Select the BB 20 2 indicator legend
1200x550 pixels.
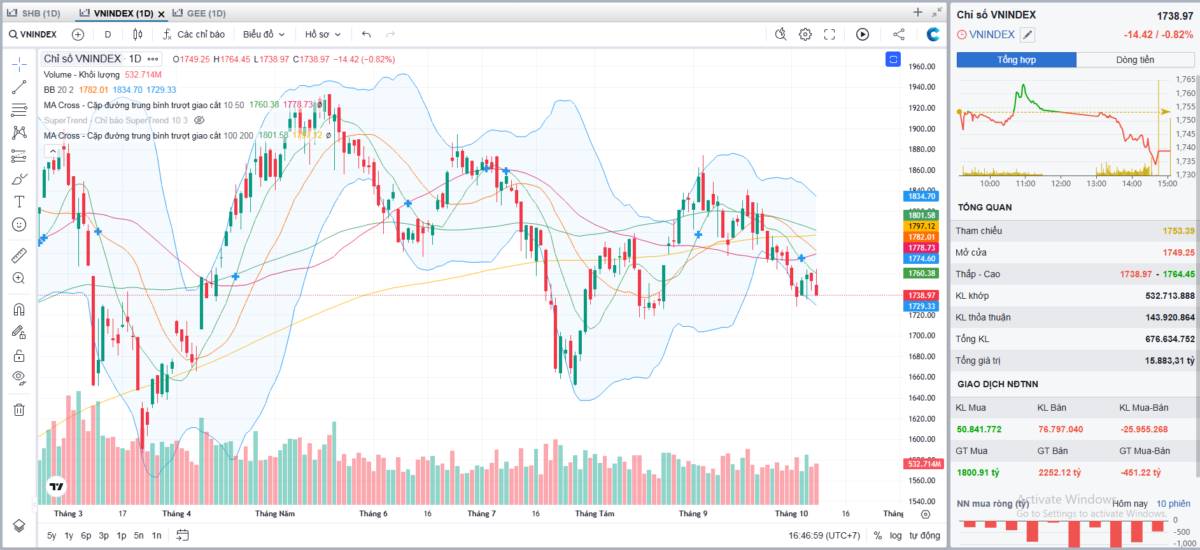click(x=58, y=90)
